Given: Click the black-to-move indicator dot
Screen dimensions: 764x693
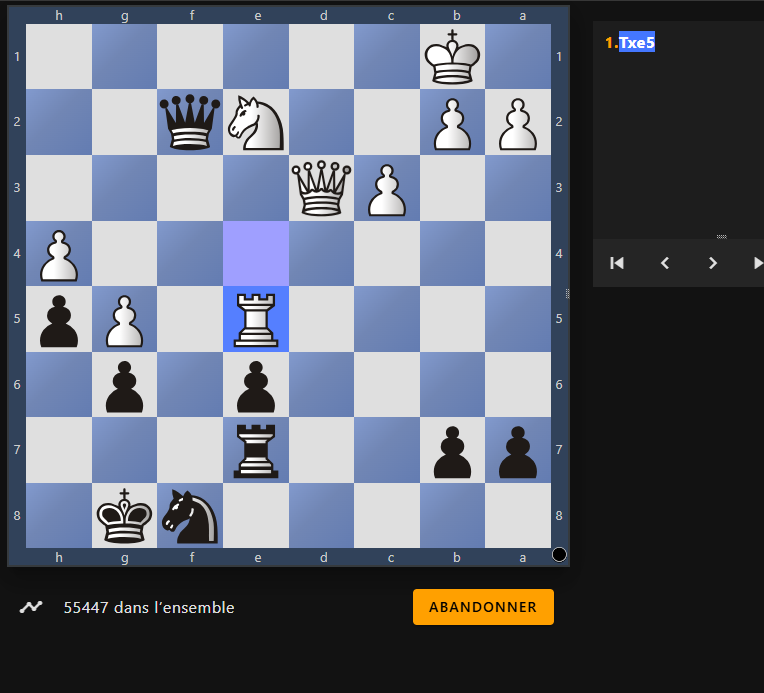Looking at the screenshot, I should coord(559,554).
